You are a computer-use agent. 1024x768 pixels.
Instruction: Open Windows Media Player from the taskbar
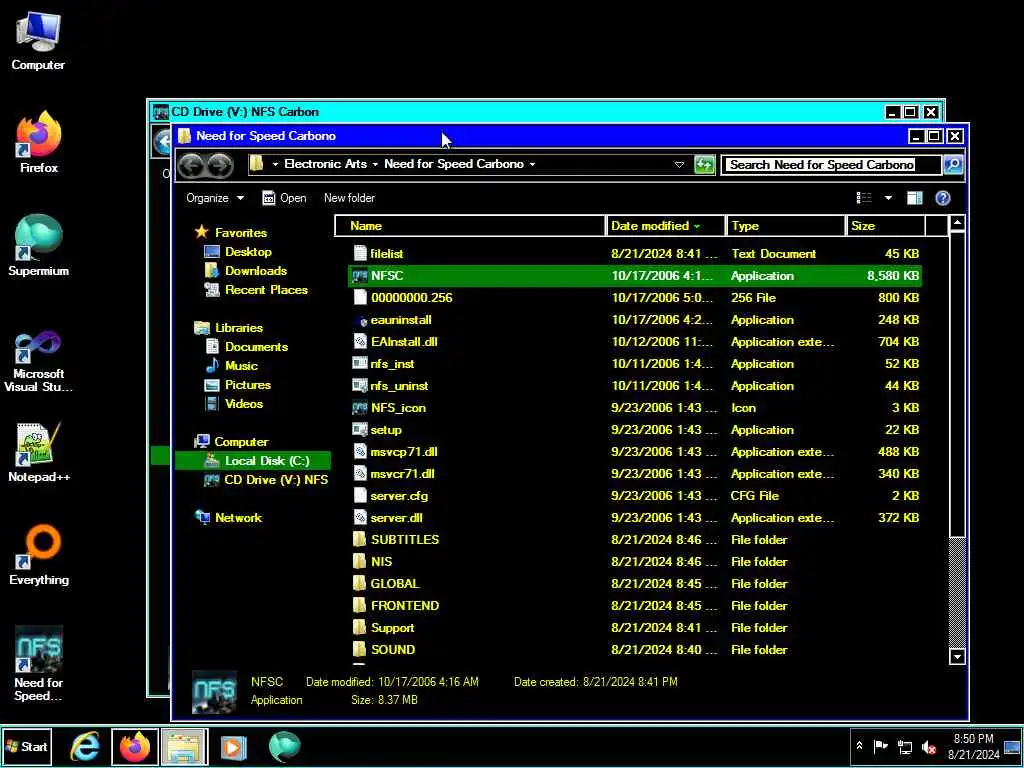233,746
